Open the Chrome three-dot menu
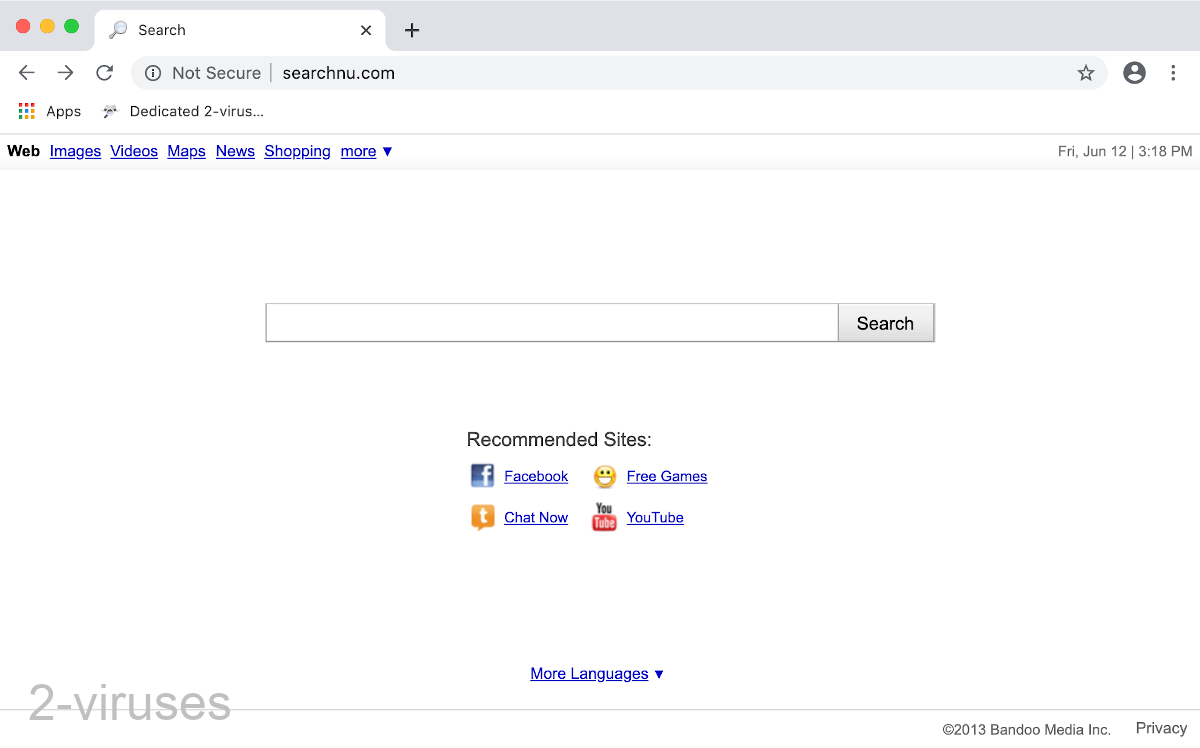 pyautogui.click(x=1174, y=72)
